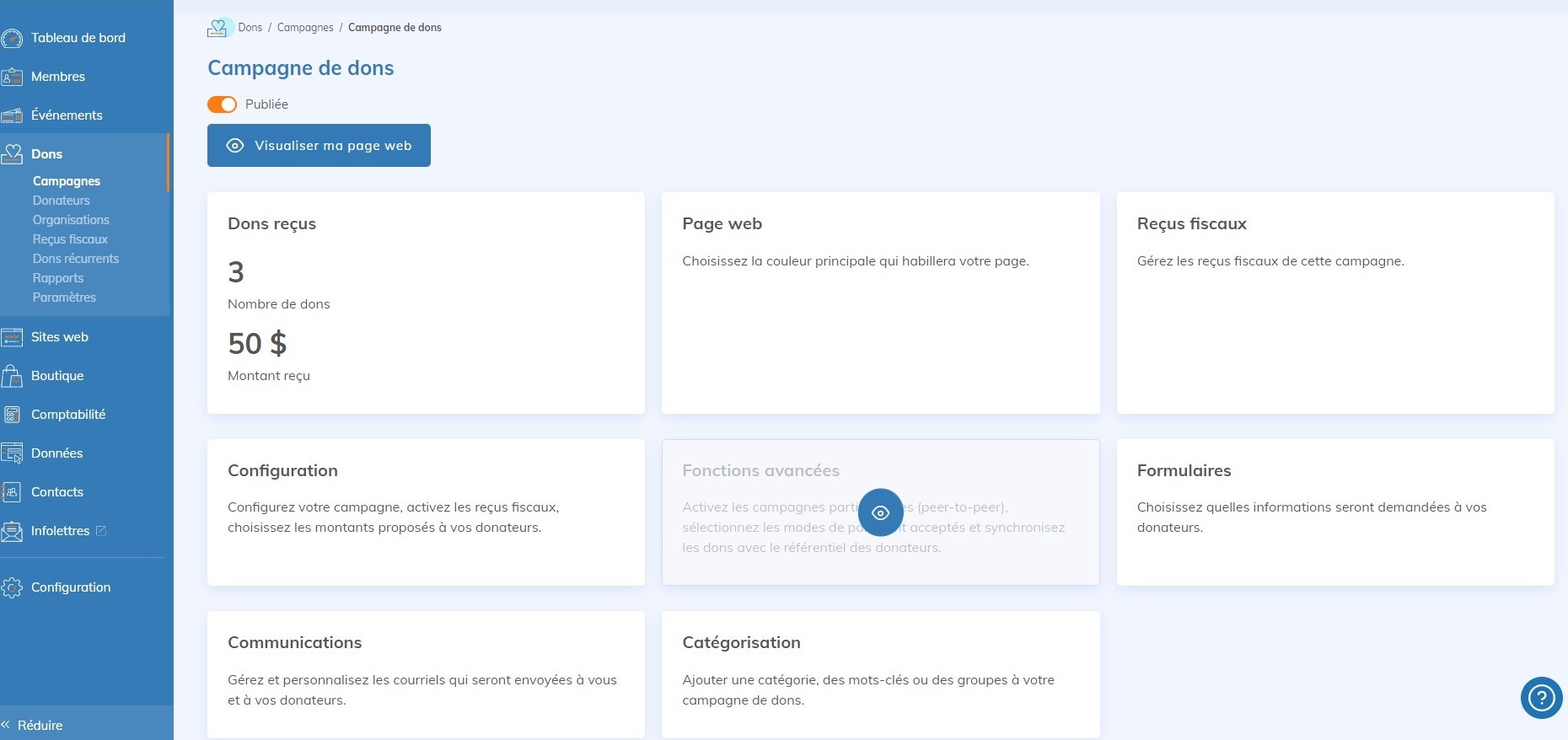Open the Dons menu section
1568x740 pixels.
click(46, 154)
